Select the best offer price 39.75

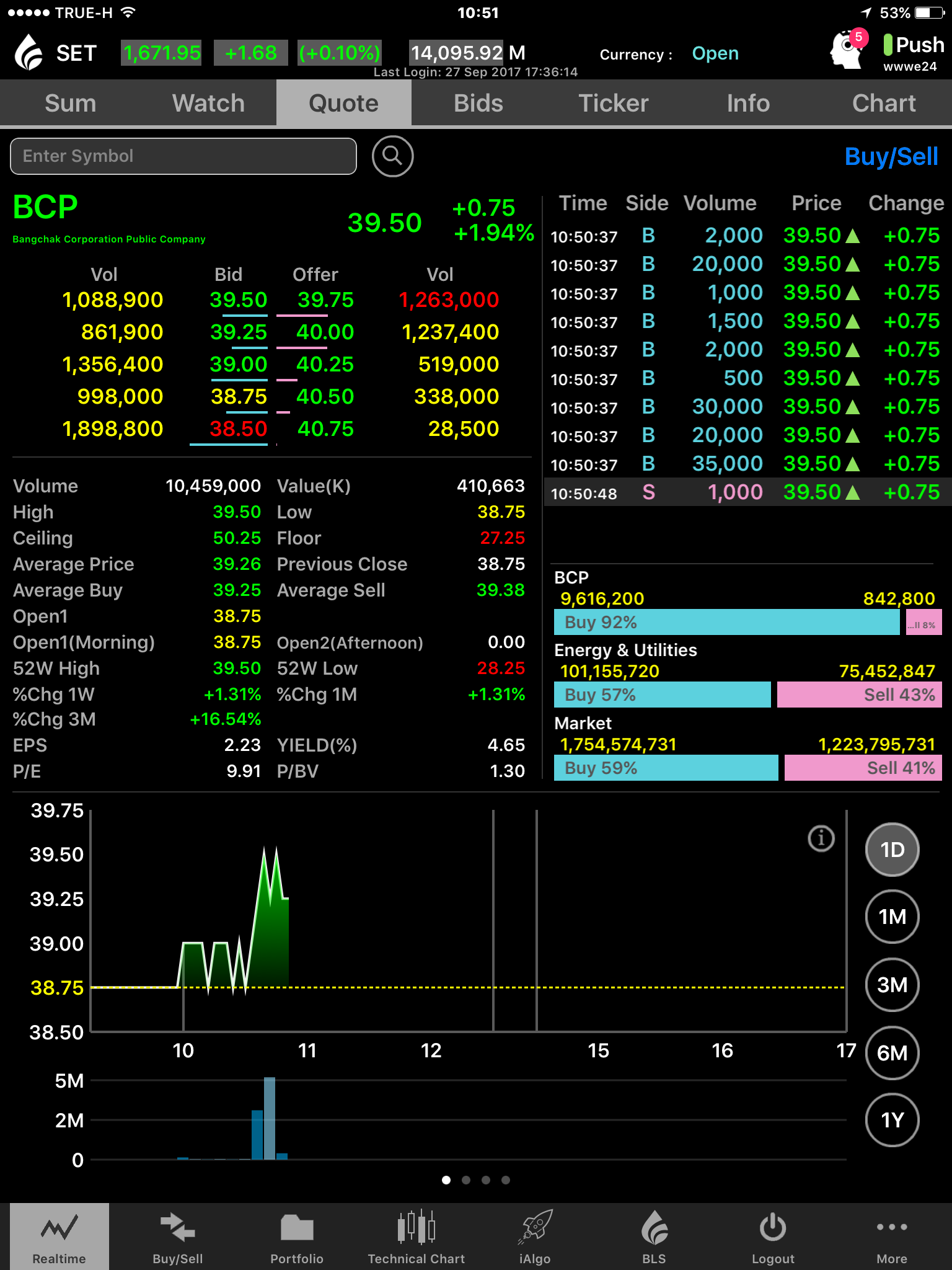325,300
